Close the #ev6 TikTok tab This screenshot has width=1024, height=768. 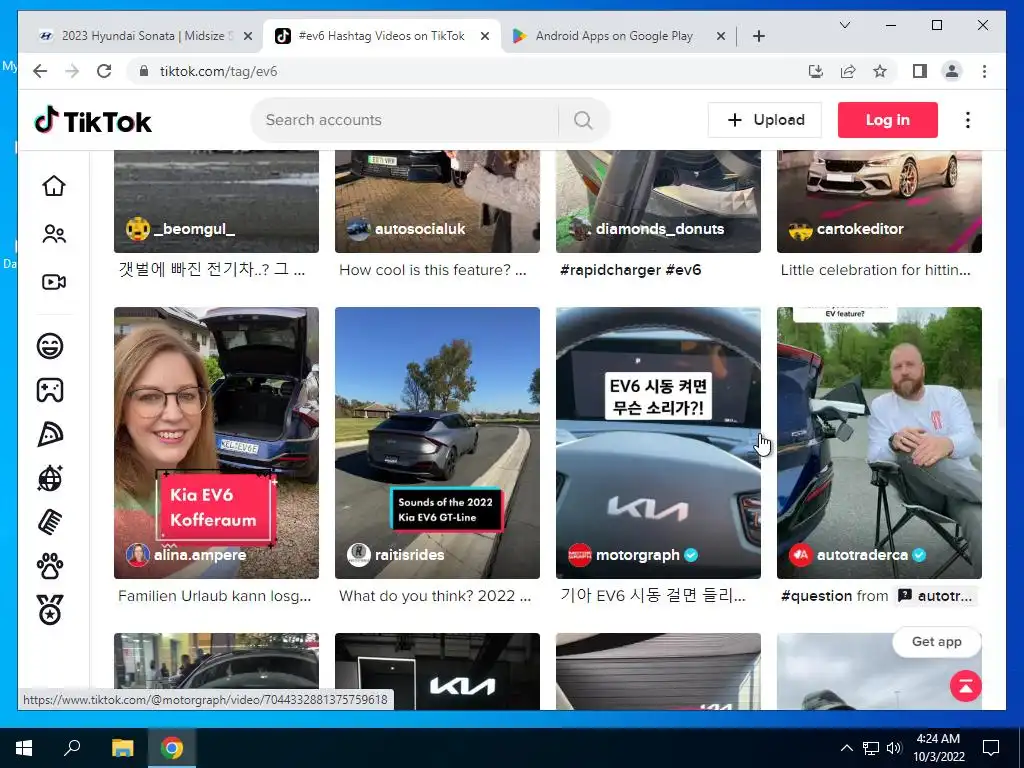485,36
